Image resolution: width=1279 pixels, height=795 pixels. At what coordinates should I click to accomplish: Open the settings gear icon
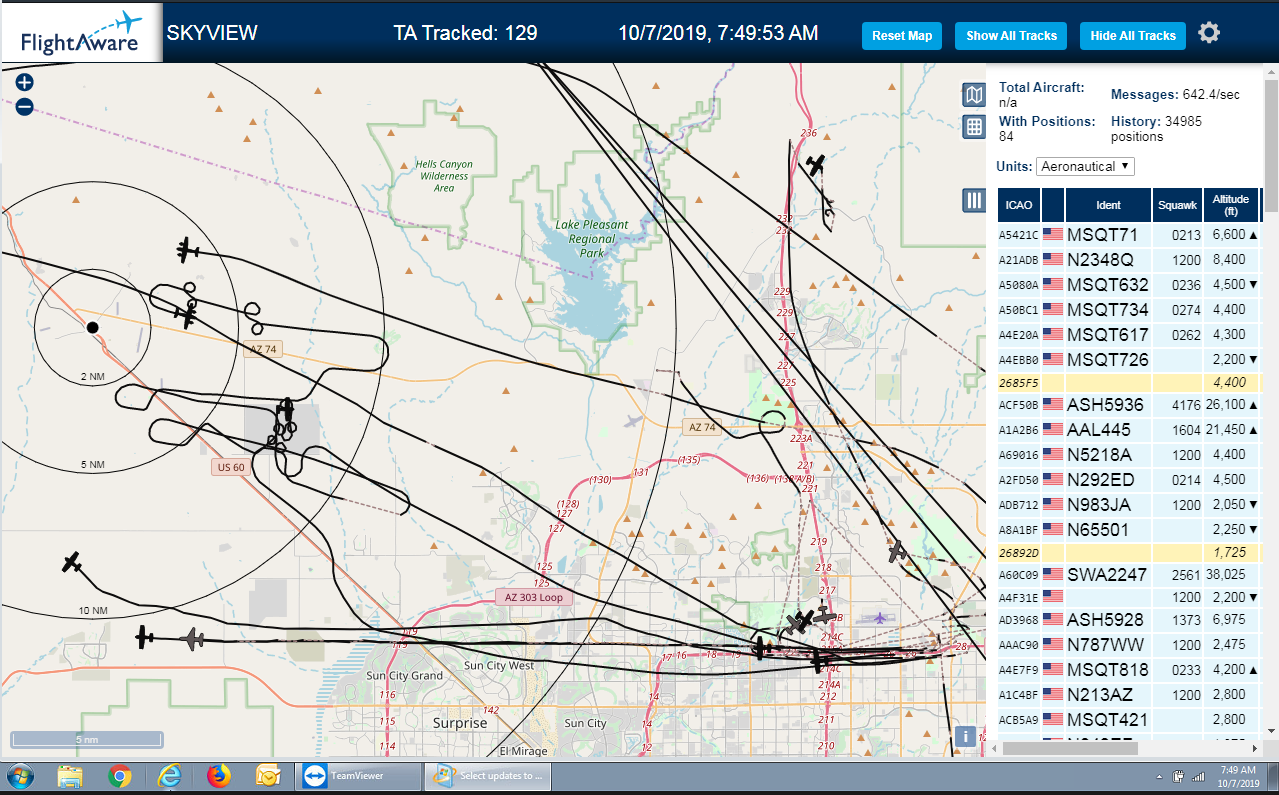pyautogui.click(x=1209, y=34)
